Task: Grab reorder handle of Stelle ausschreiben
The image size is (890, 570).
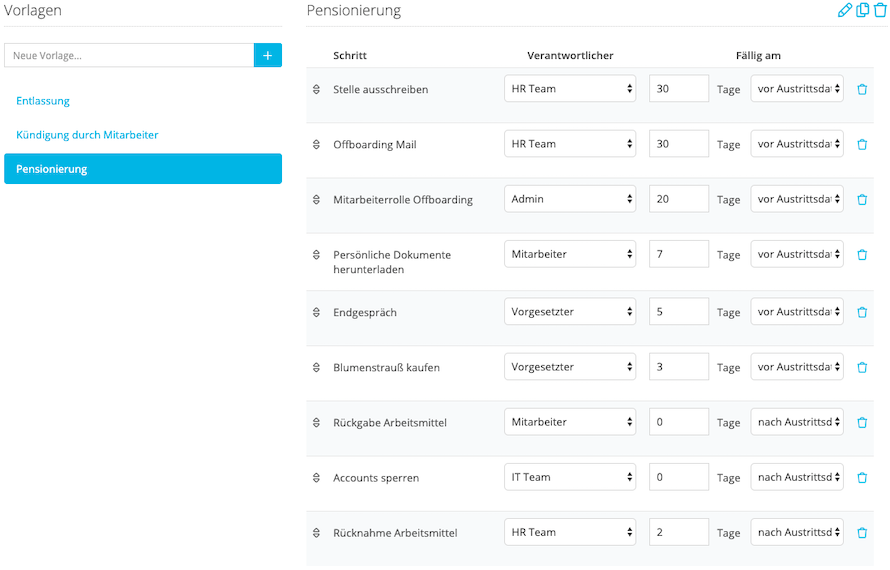Action: click(316, 89)
